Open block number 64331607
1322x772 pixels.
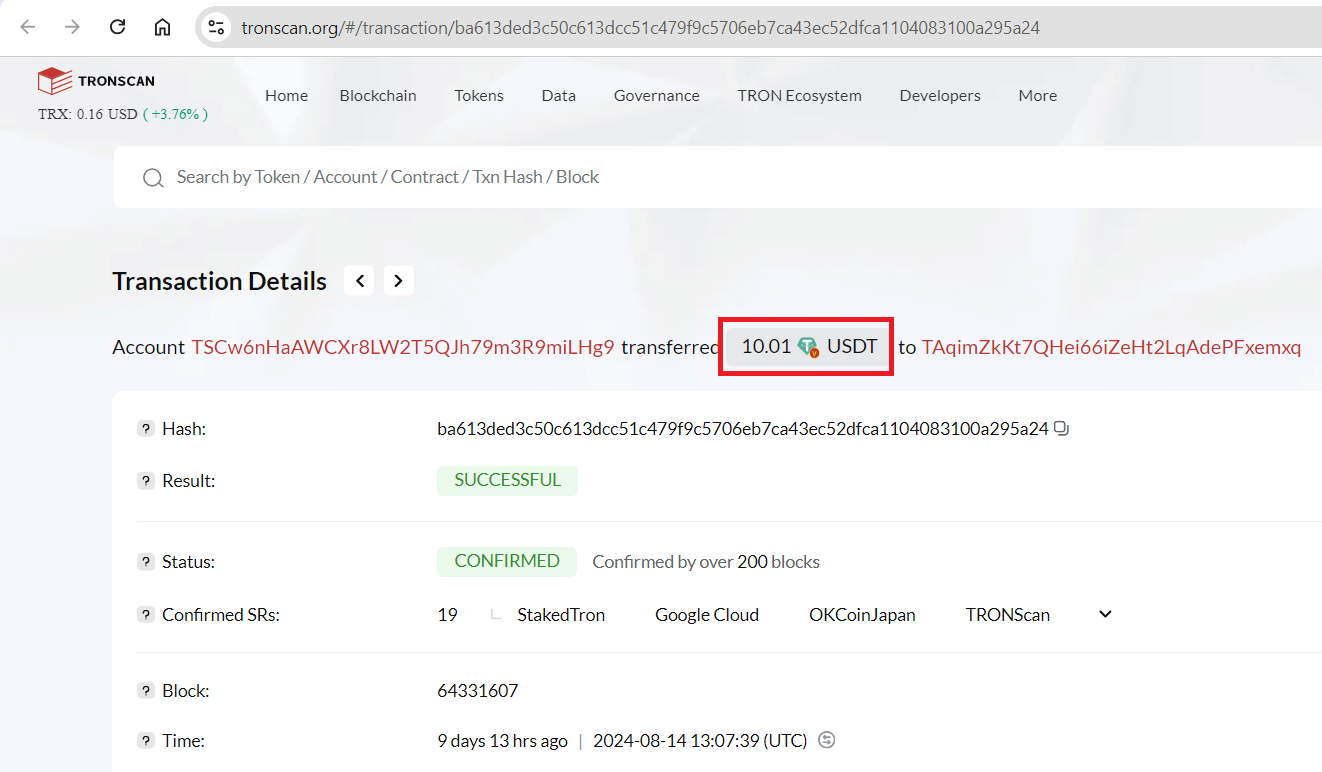478,691
